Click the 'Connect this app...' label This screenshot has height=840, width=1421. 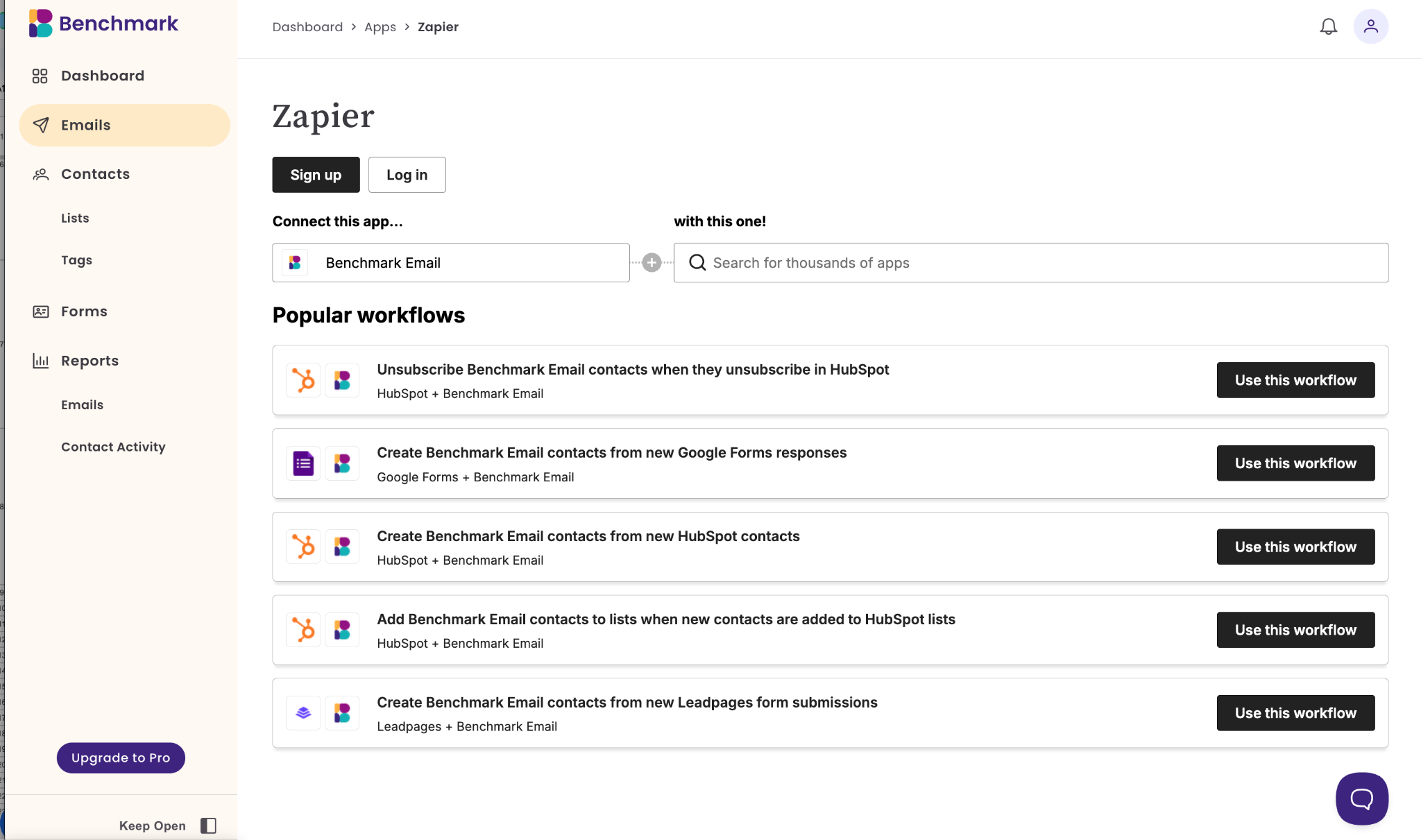pos(337,221)
